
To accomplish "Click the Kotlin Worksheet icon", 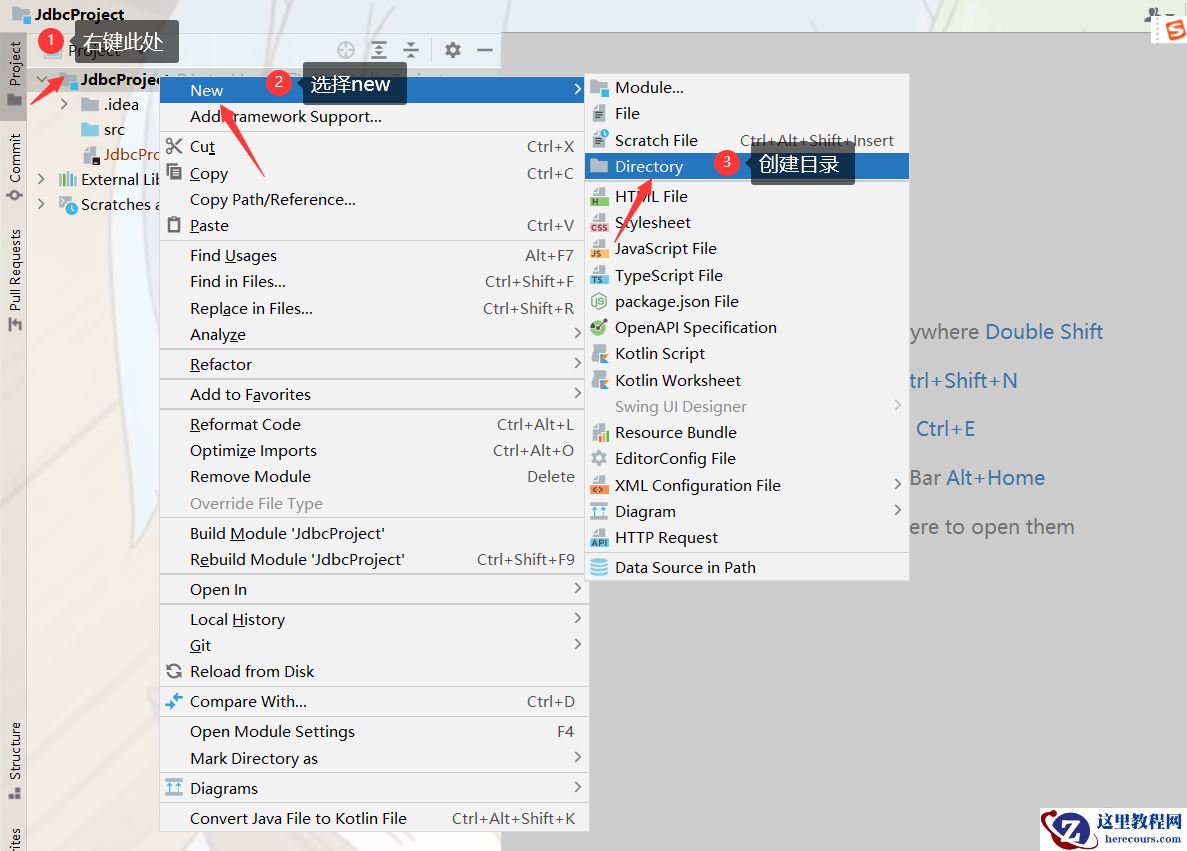I will 600,379.
